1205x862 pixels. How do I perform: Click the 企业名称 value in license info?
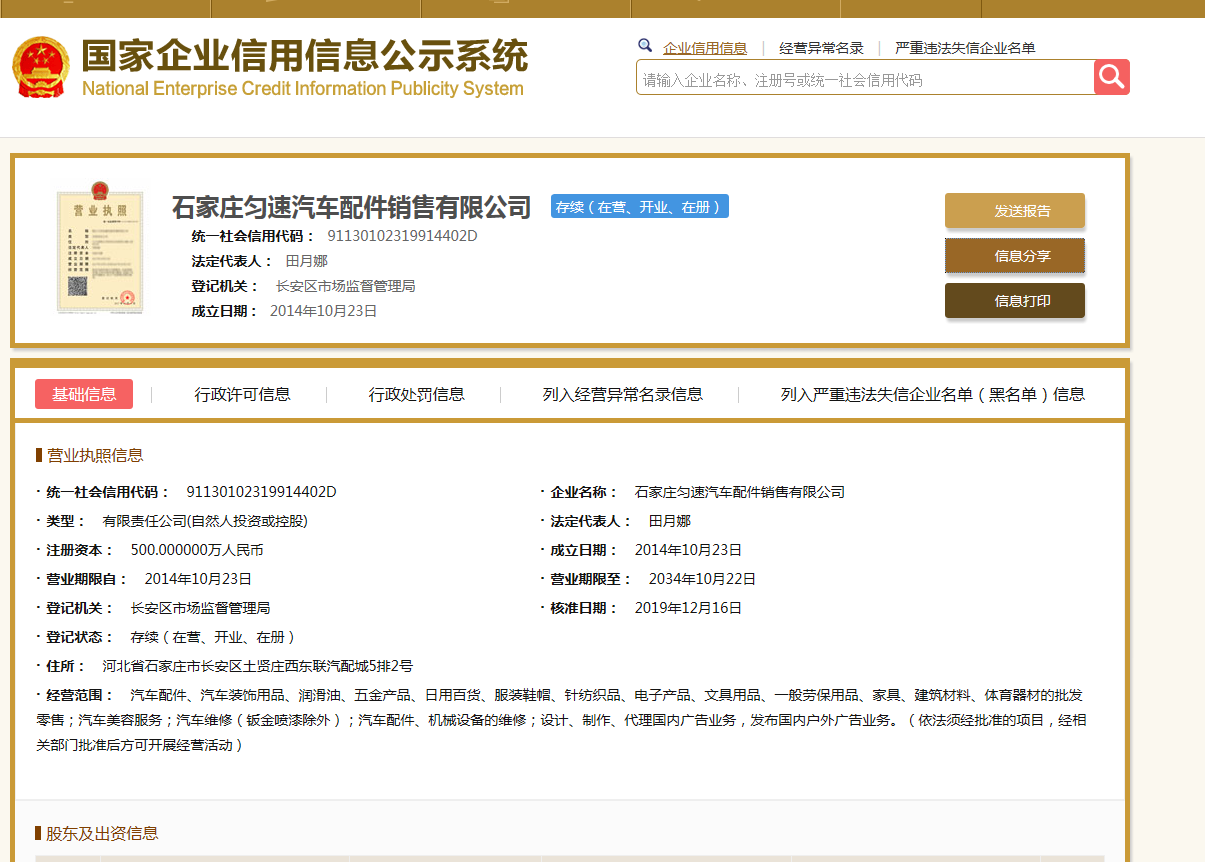(740, 492)
